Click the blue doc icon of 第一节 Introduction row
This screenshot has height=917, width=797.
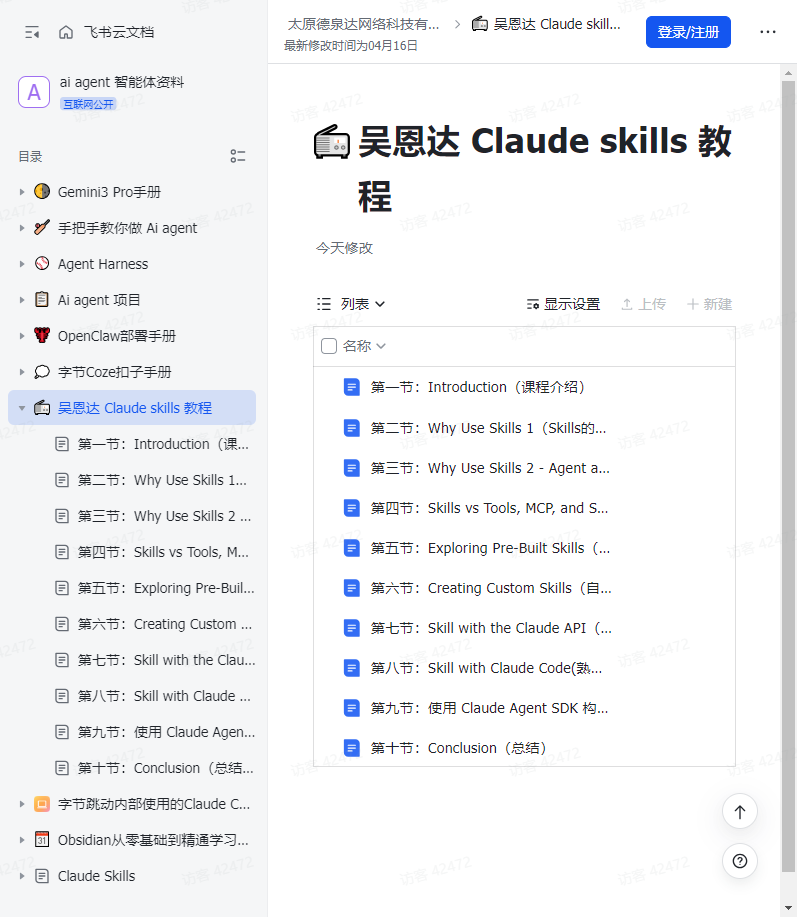(351, 387)
